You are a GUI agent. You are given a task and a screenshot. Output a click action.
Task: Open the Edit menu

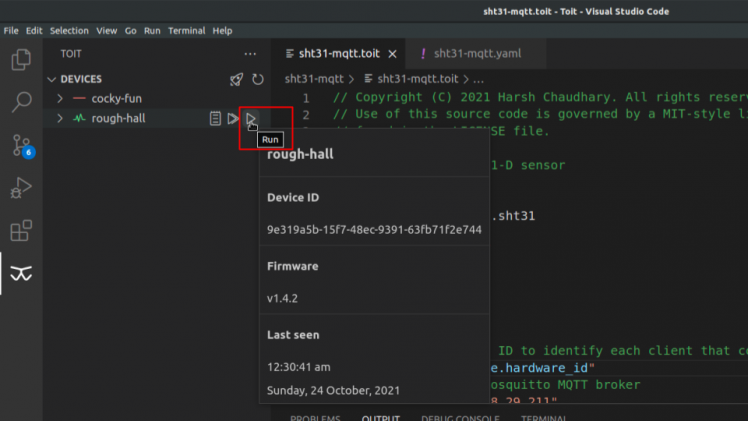(34, 31)
